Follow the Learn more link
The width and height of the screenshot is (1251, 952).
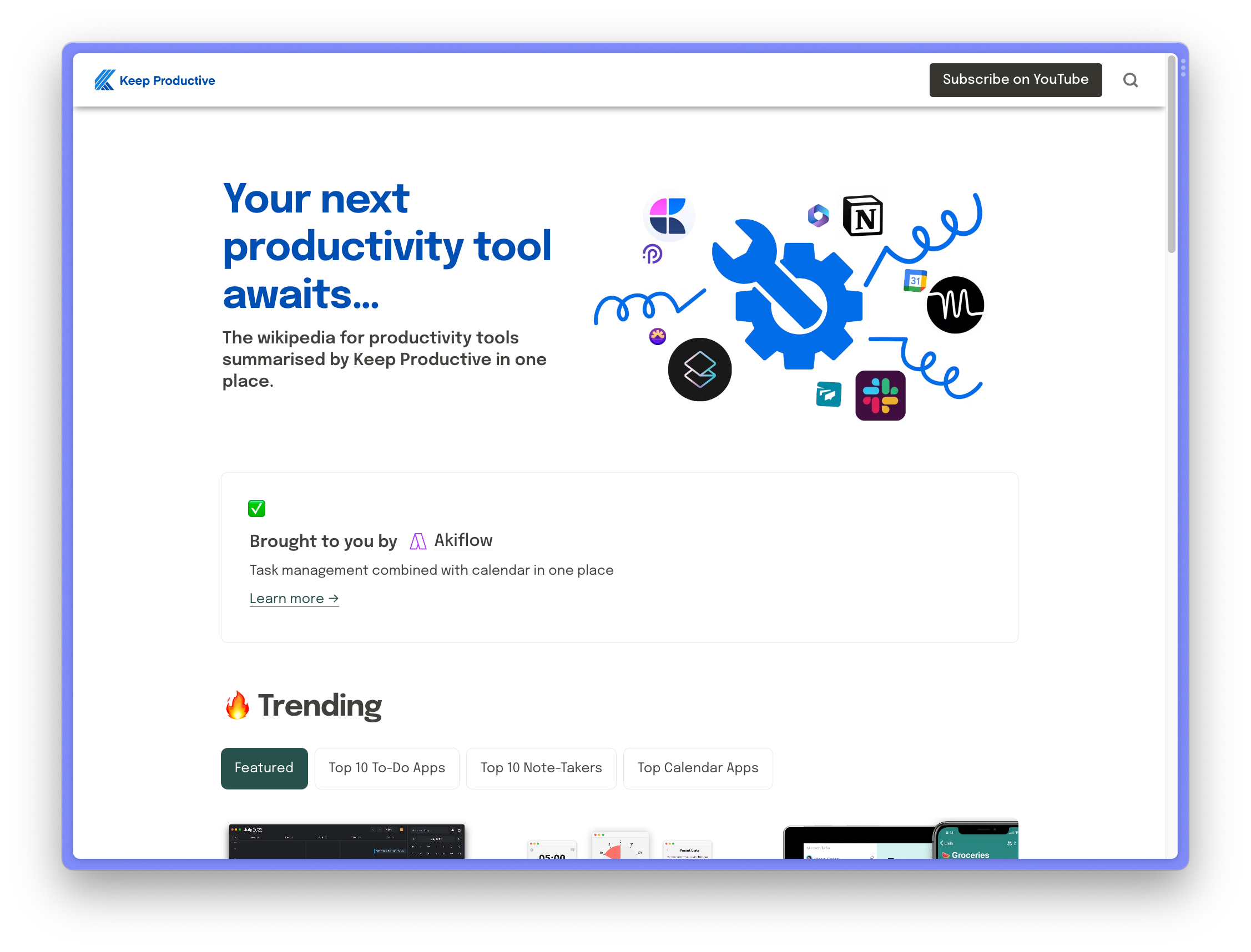point(294,599)
